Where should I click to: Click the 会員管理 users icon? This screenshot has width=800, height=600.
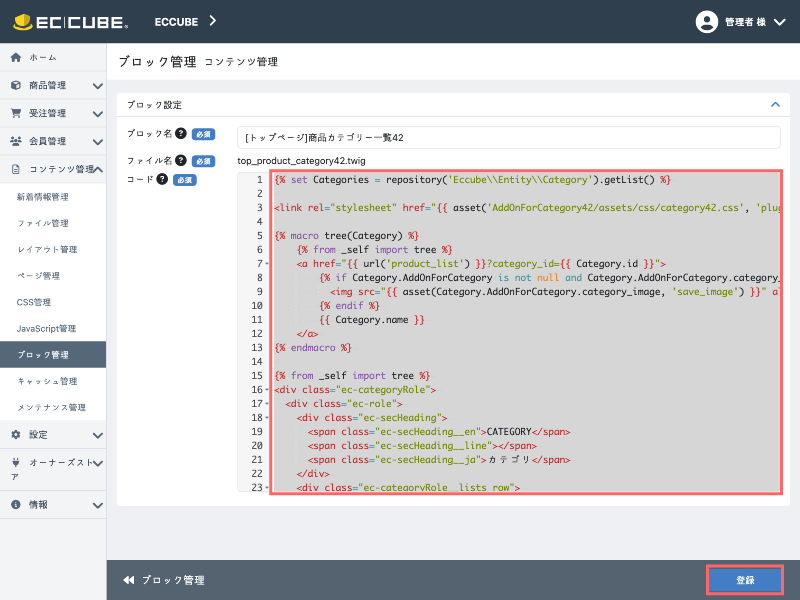pyautogui.click(x=16, y=141)
